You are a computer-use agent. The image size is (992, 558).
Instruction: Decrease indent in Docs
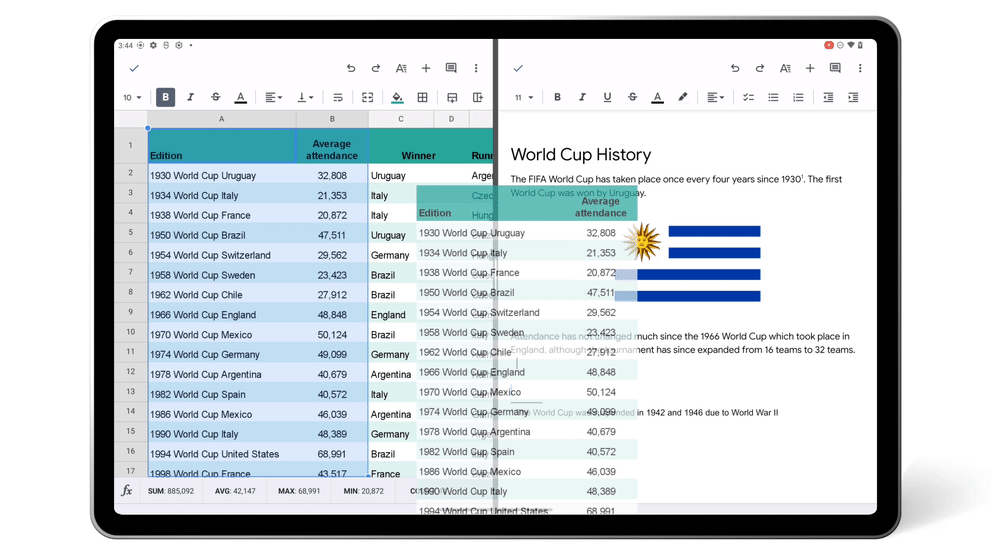pyautogui.click(x=828, y=97)
